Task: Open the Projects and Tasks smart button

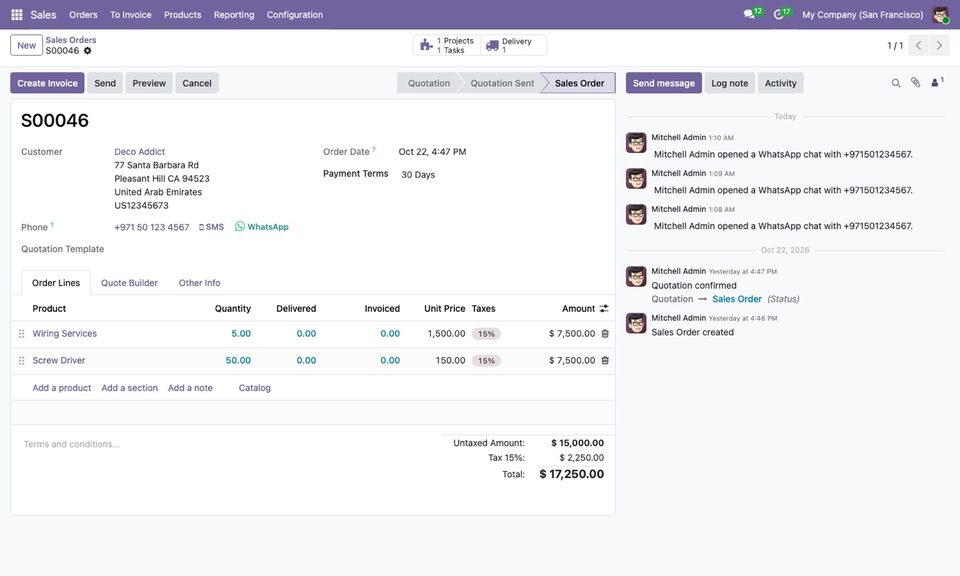Action: point(447,45)
